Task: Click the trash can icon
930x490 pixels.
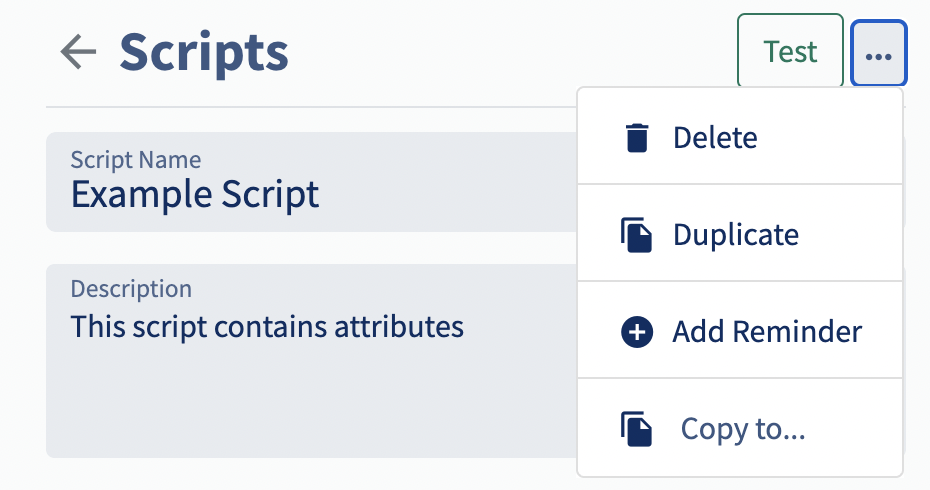Action: pos(637,137)
